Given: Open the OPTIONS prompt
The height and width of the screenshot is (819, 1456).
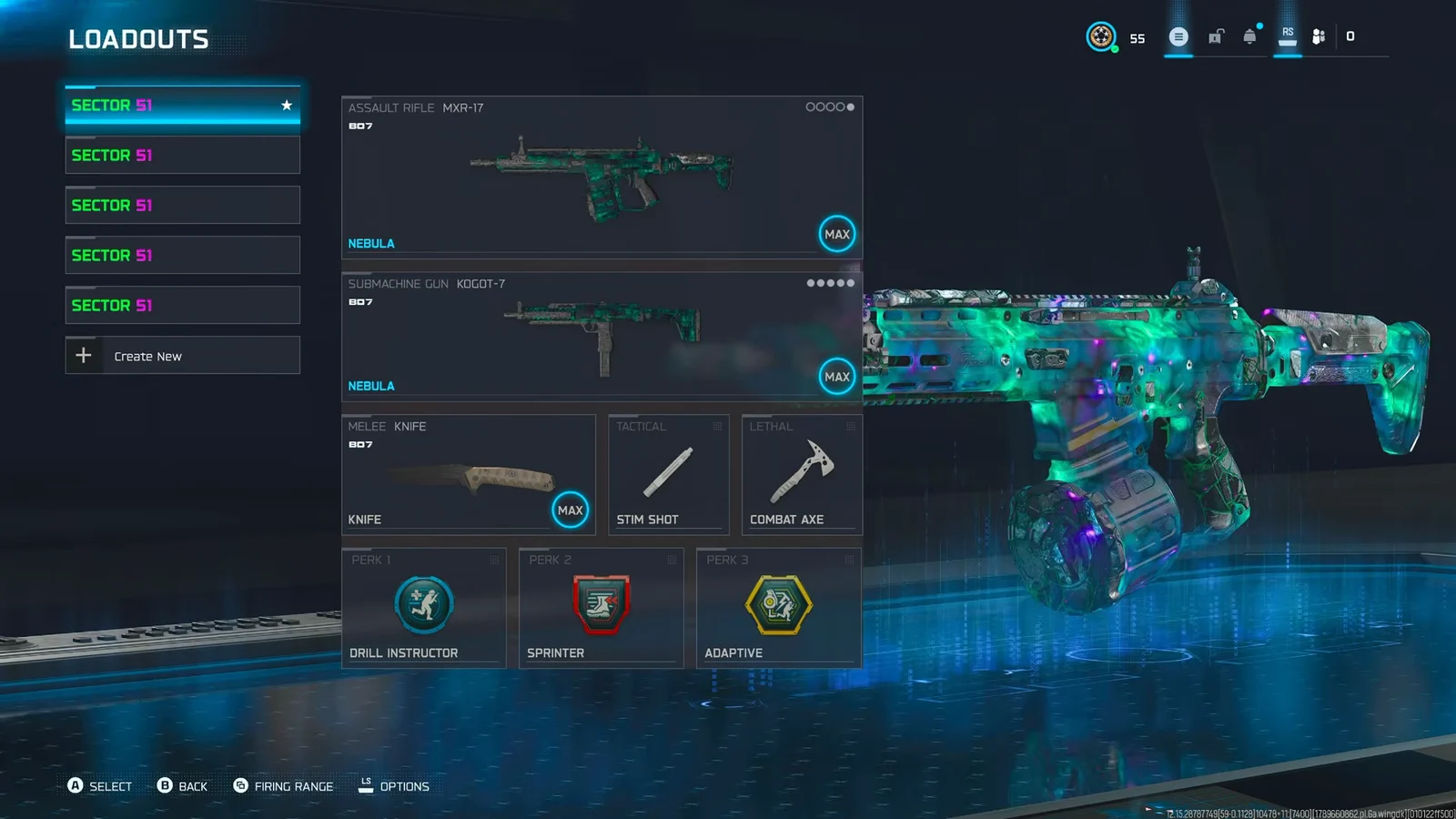Looking at the screenshot, I should click(393, 786).
